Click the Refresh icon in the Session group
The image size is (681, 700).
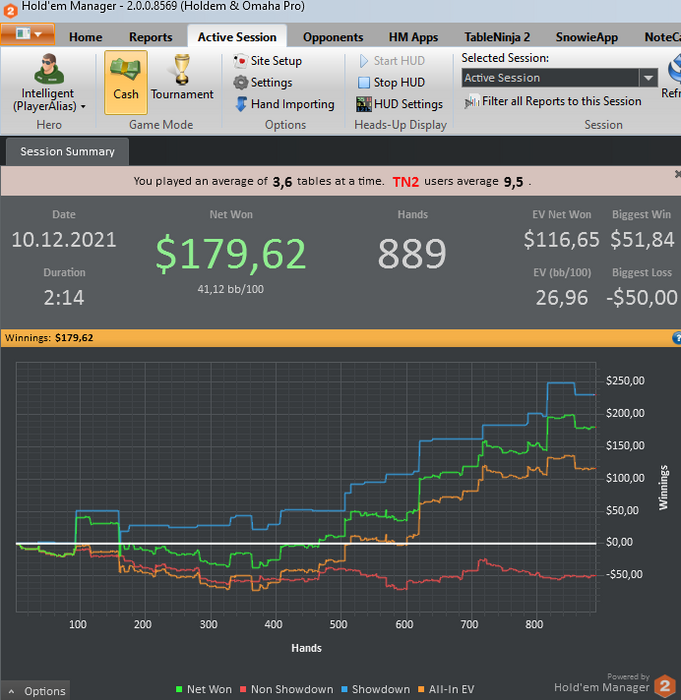coord(673,69)
